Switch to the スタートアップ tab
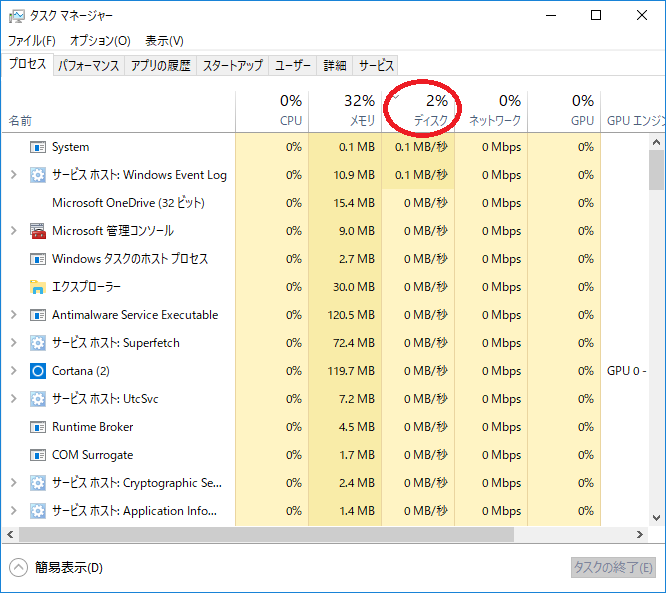 point(233,65)
